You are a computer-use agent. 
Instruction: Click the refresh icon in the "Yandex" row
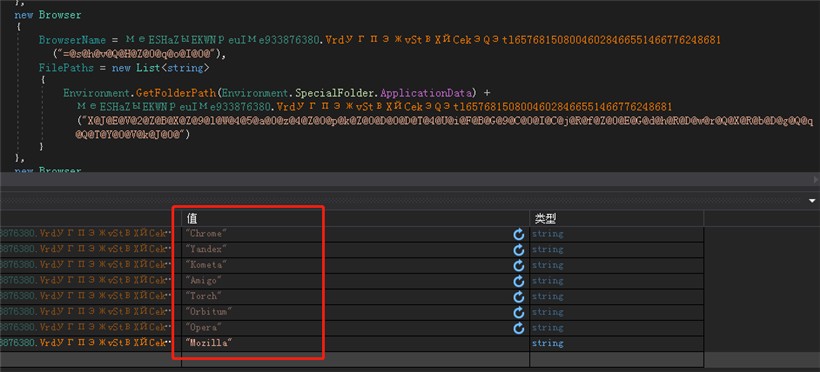point(519,250)
